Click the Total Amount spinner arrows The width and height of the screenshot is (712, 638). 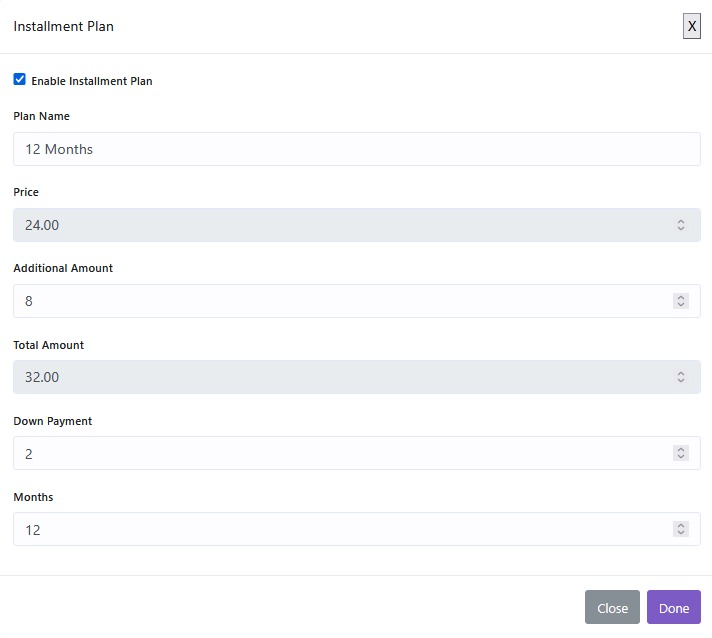point(680,377)
